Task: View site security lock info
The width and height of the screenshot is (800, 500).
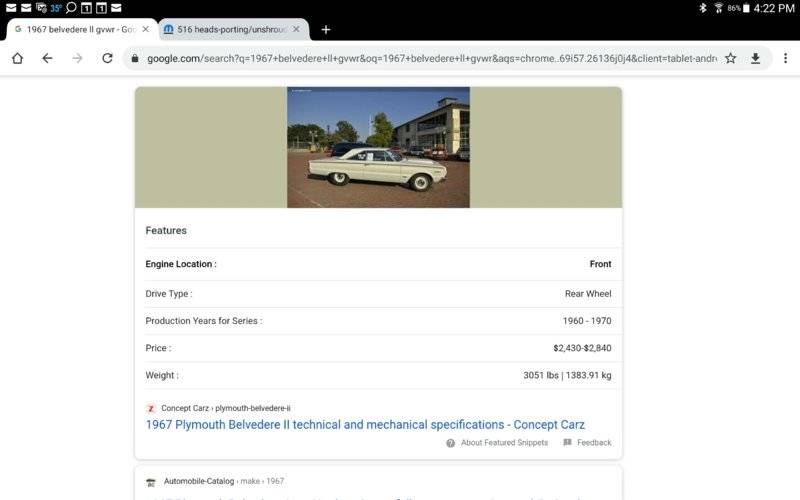Action: 135,58
